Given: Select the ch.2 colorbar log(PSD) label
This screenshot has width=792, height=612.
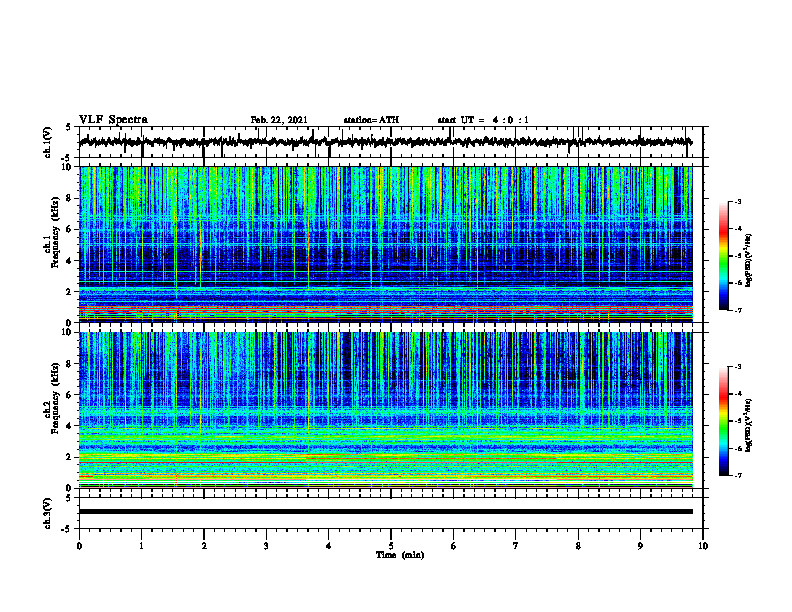Looking at the screenshot, I should (748, 425).
